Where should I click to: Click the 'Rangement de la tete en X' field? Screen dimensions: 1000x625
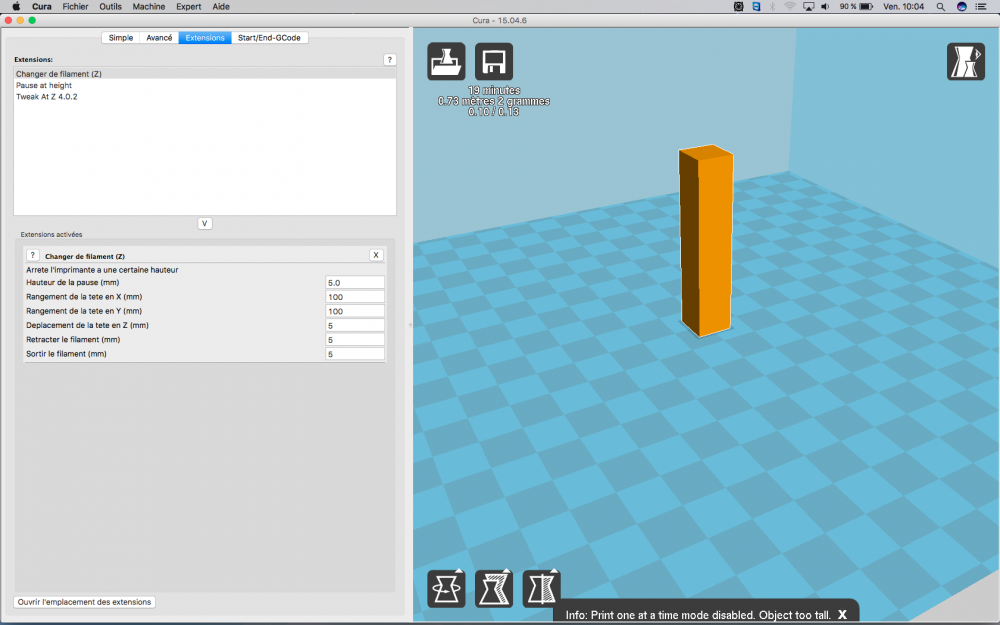pyautogui.click(x=355, y=297)
